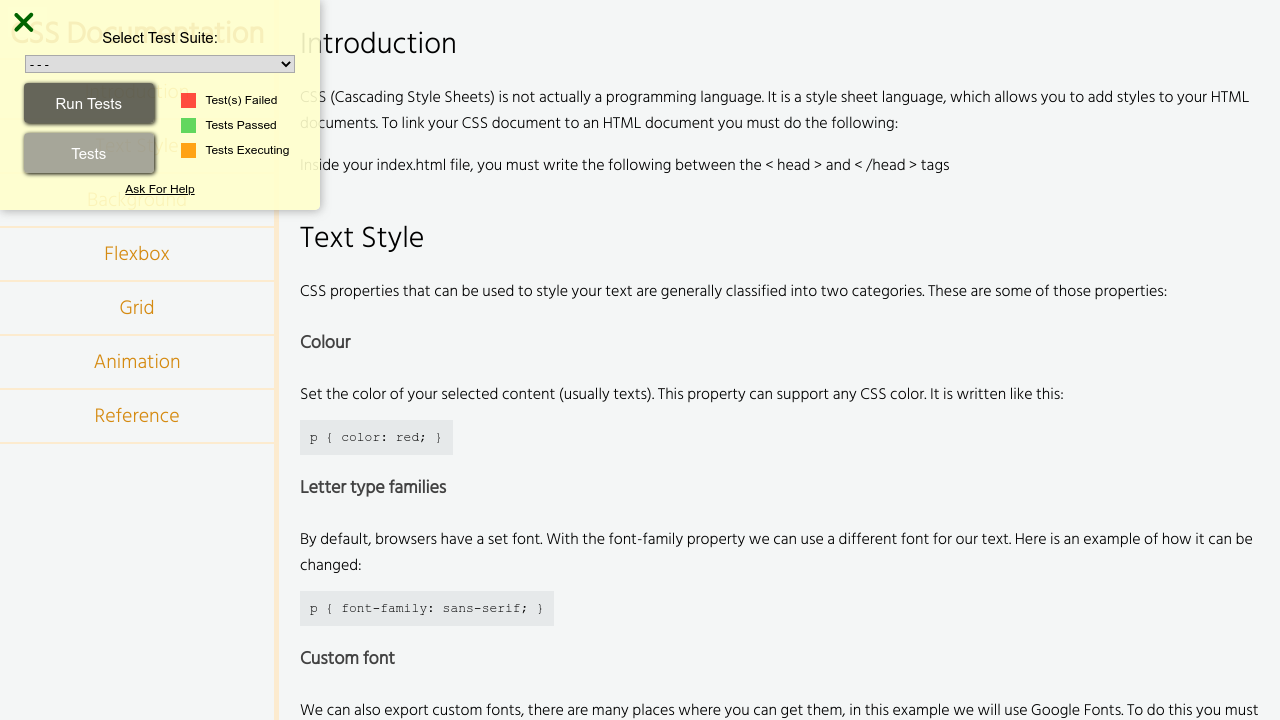Click the Custom font subheading

[x=347, y=658]
